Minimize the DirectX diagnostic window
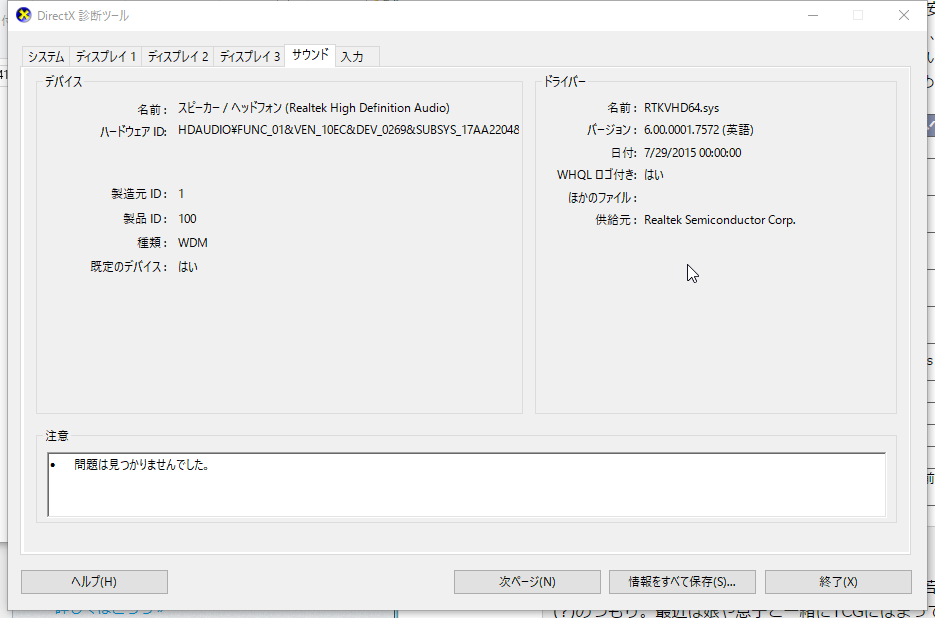 (813, 16)
